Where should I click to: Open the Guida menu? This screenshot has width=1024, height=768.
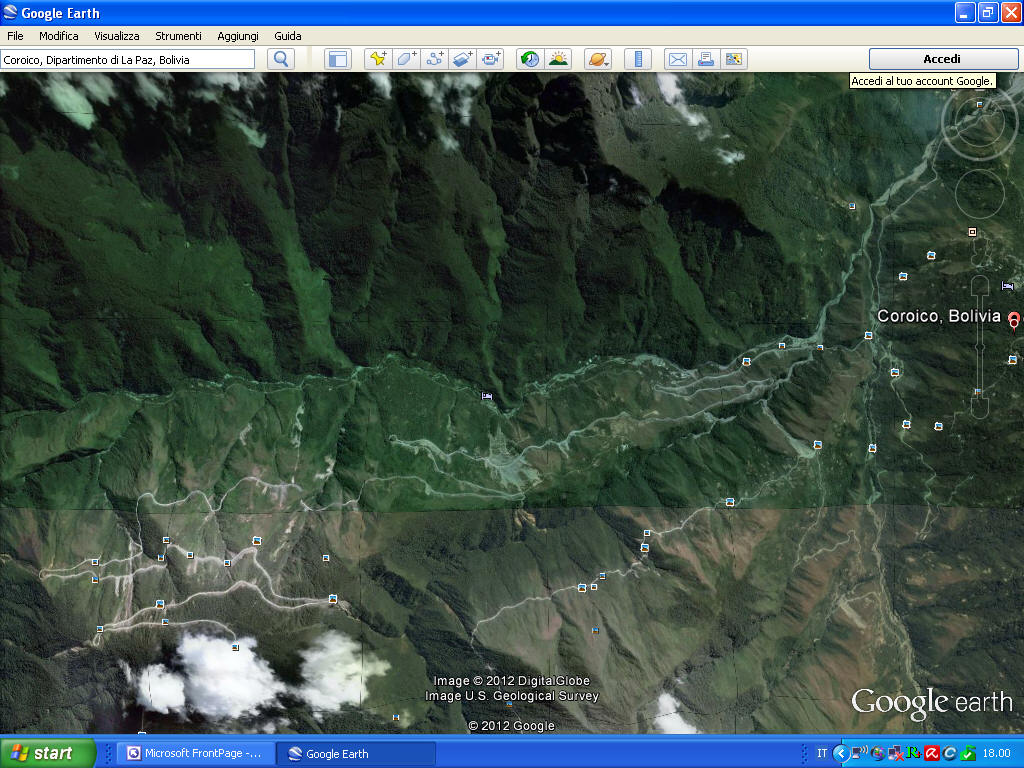[x=288, y=36]
